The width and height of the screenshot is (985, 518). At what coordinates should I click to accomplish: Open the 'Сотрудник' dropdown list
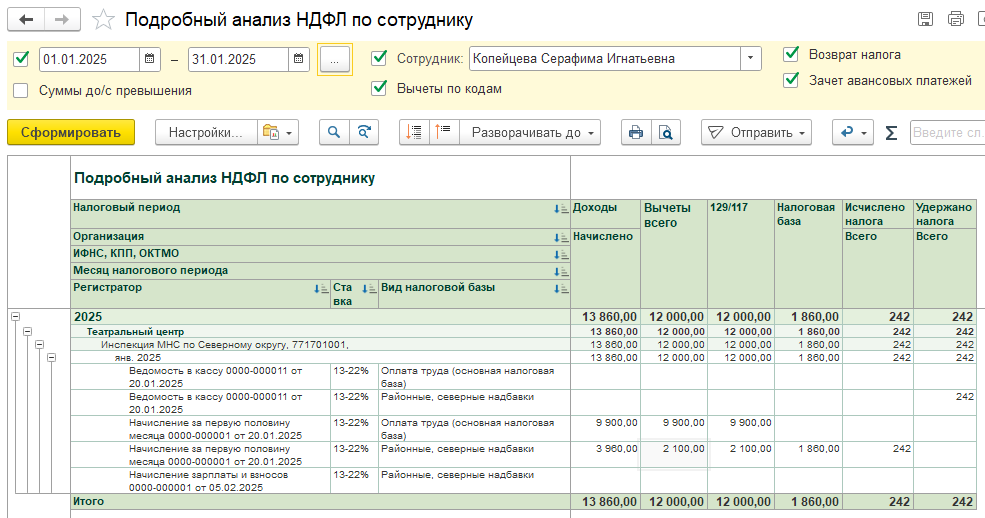pos(750,59)
